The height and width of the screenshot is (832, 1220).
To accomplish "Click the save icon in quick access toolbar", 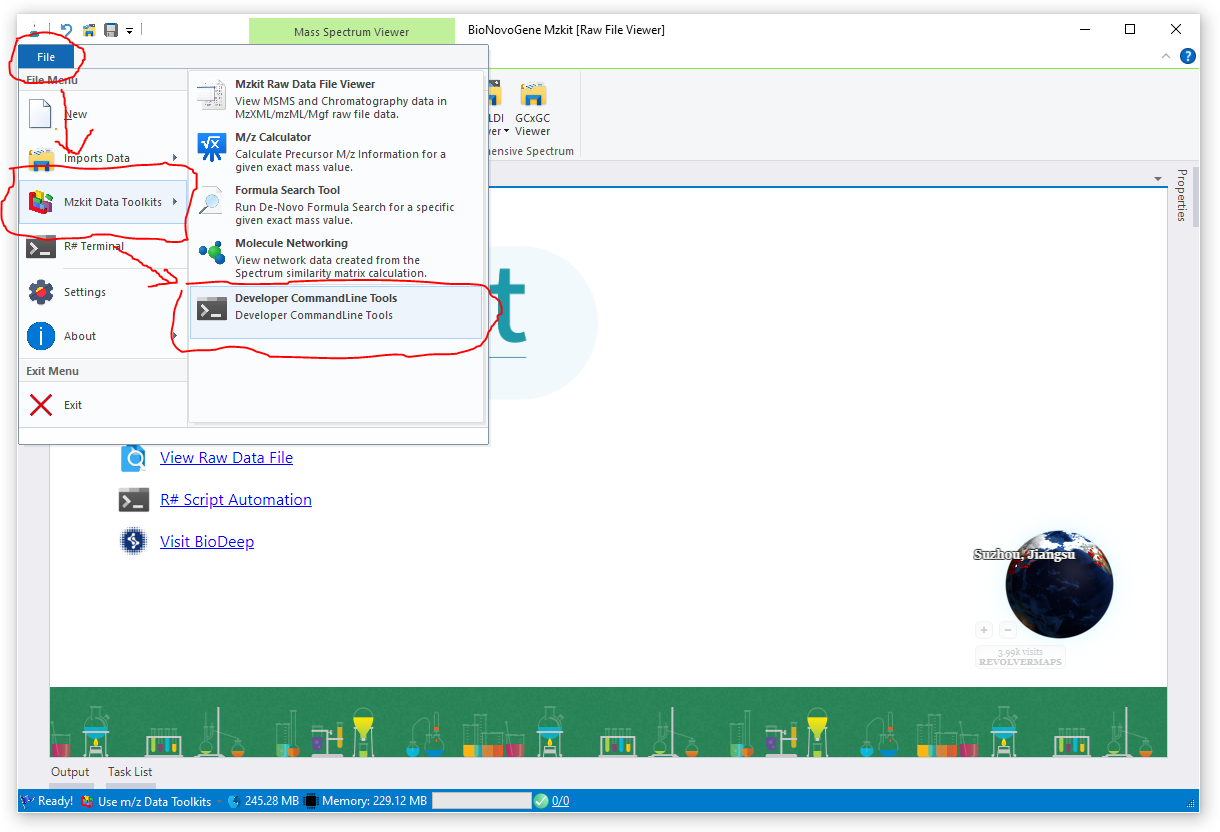I will pos(111,30).
